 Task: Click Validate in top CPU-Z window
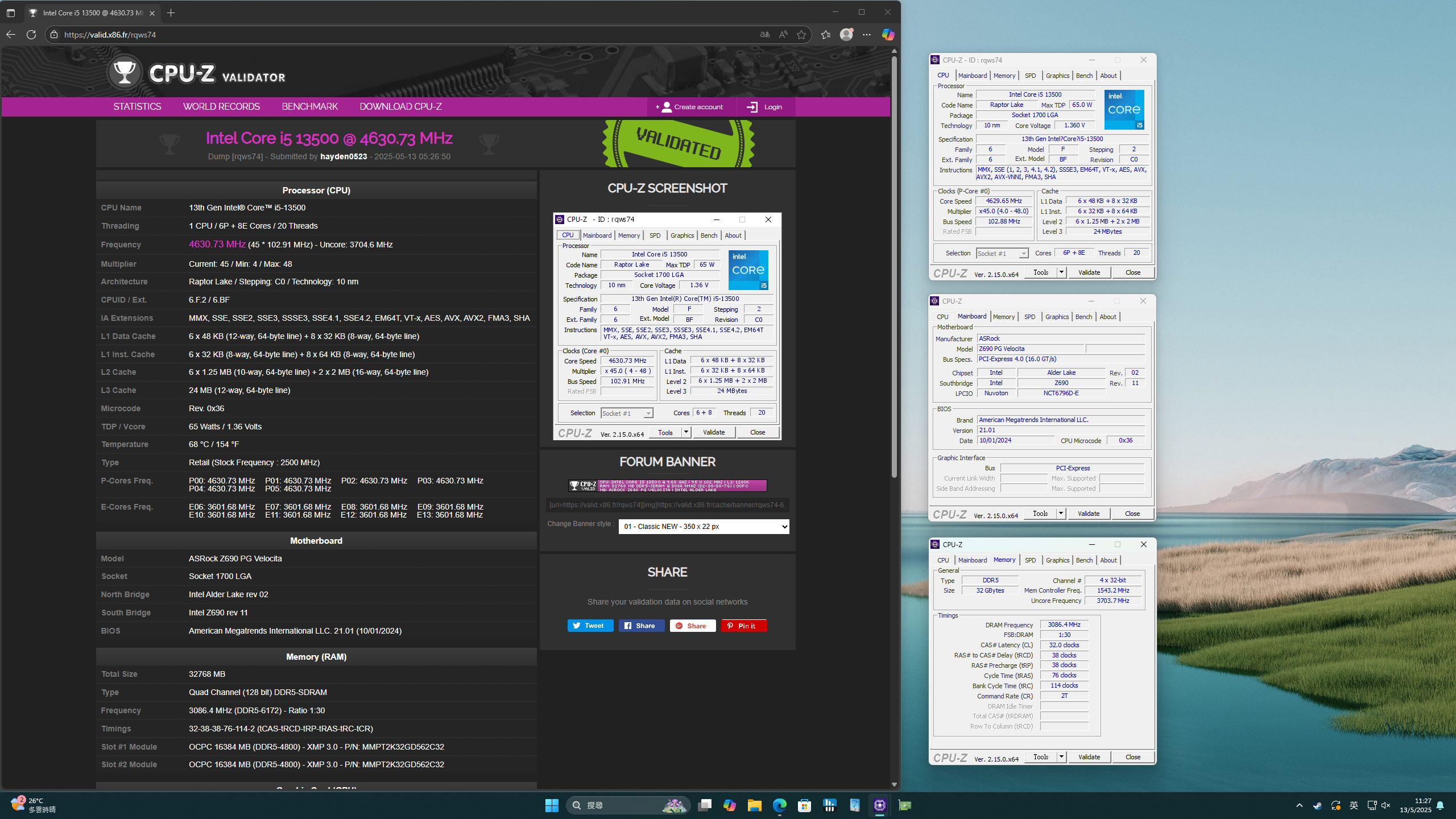1089,272
